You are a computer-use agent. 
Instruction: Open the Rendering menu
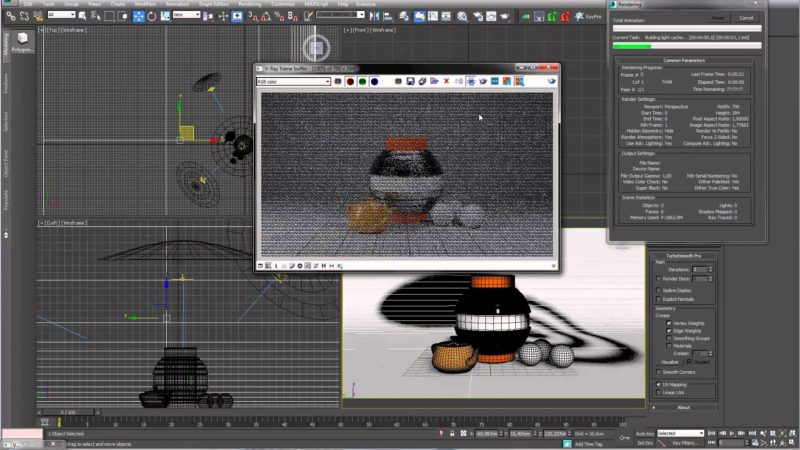(x=249, y=4)
